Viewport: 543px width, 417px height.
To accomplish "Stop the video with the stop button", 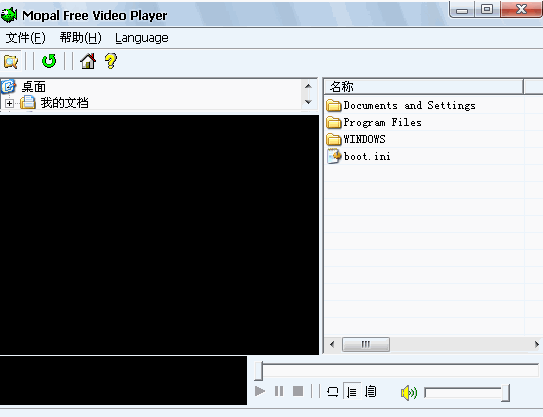I will pyautogui.click(x=298, y=391).
